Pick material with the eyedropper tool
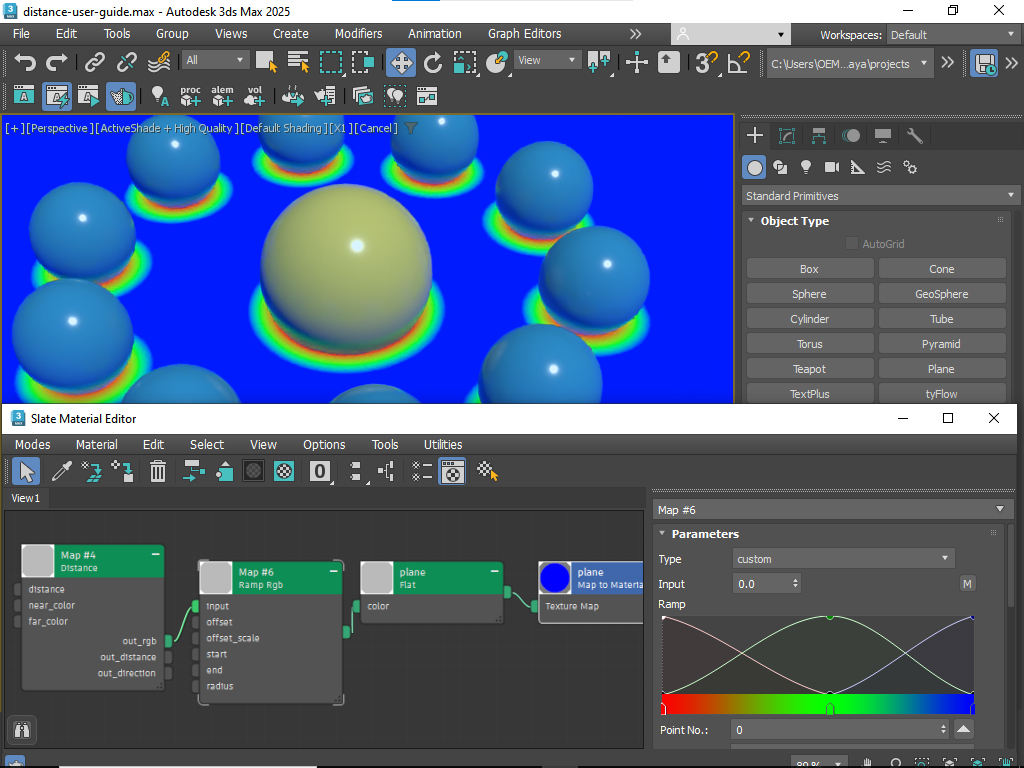 pos(61,471)
